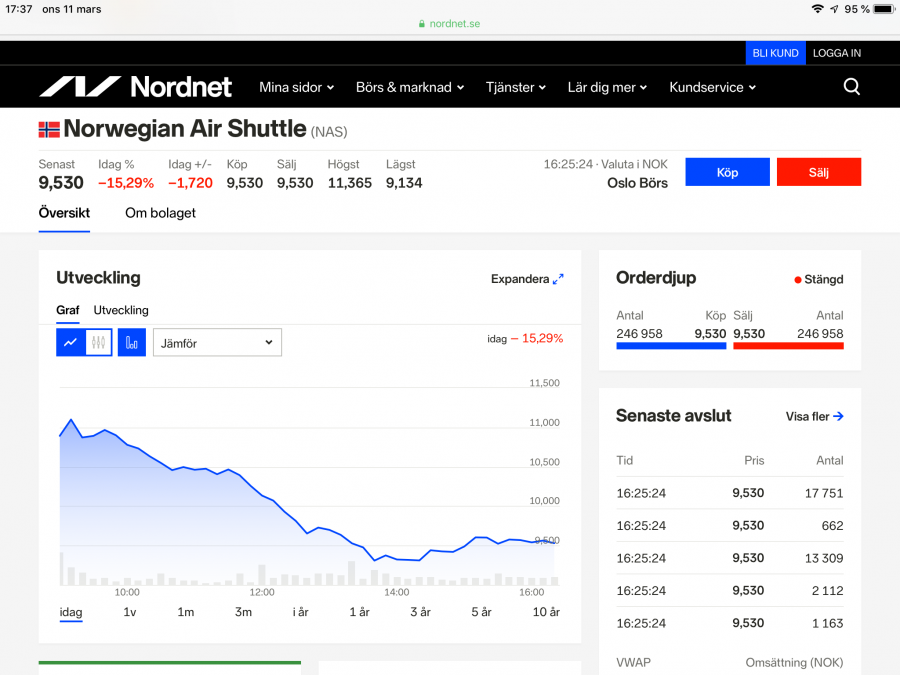Switch to candlestick chart icon
The height and width of the screenshot is (675, 900).
coord(98,342)
